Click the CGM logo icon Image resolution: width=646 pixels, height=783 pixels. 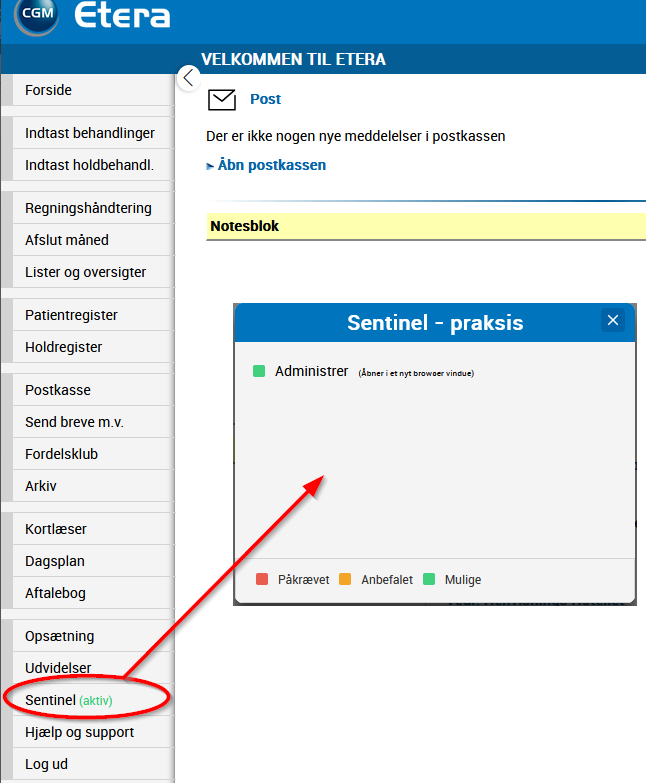36,15
